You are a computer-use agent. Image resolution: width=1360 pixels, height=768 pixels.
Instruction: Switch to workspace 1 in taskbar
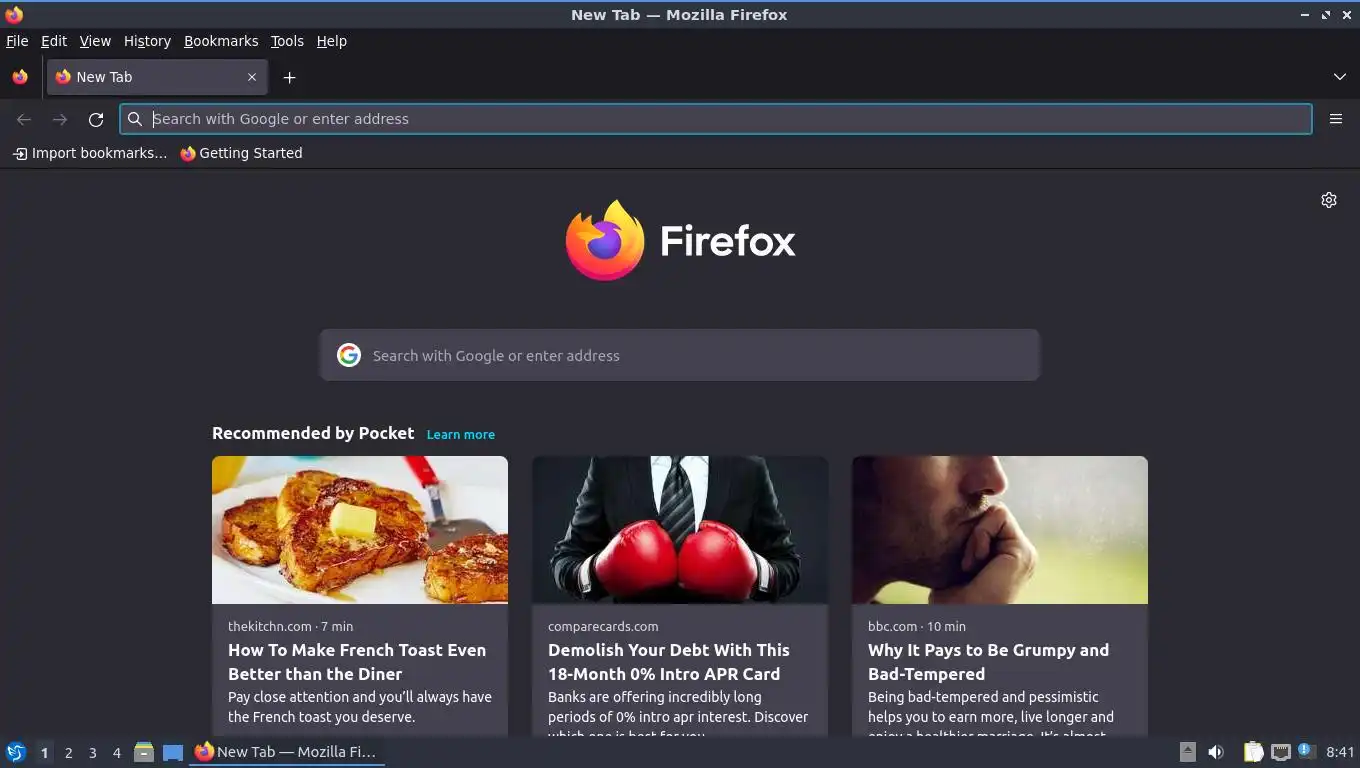(44, 753)
